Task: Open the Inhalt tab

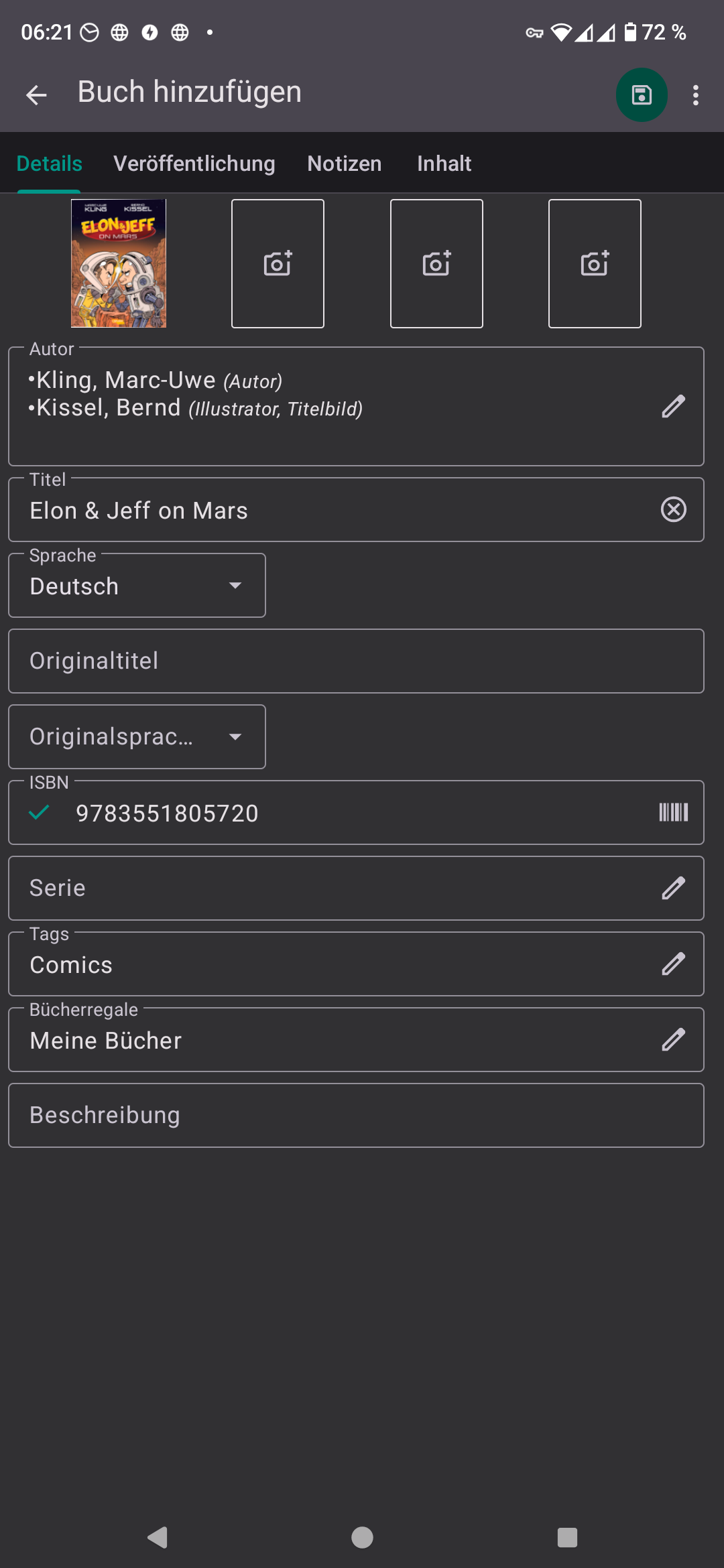Action: (444, 164)
